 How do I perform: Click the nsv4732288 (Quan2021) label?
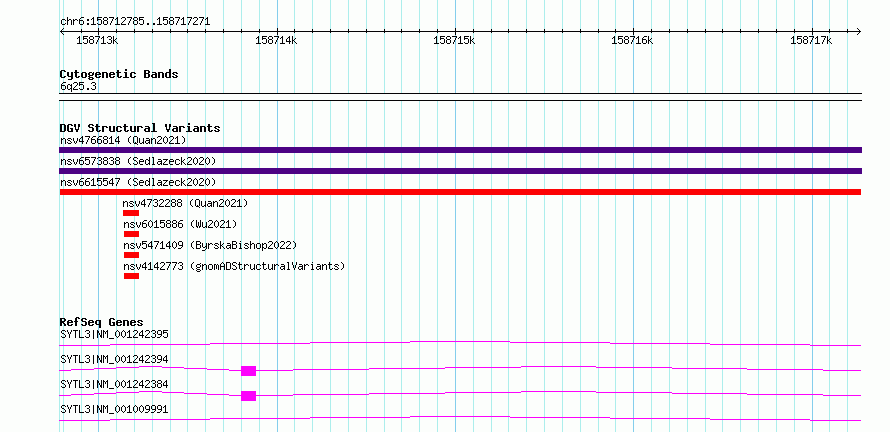pos(186,203)
